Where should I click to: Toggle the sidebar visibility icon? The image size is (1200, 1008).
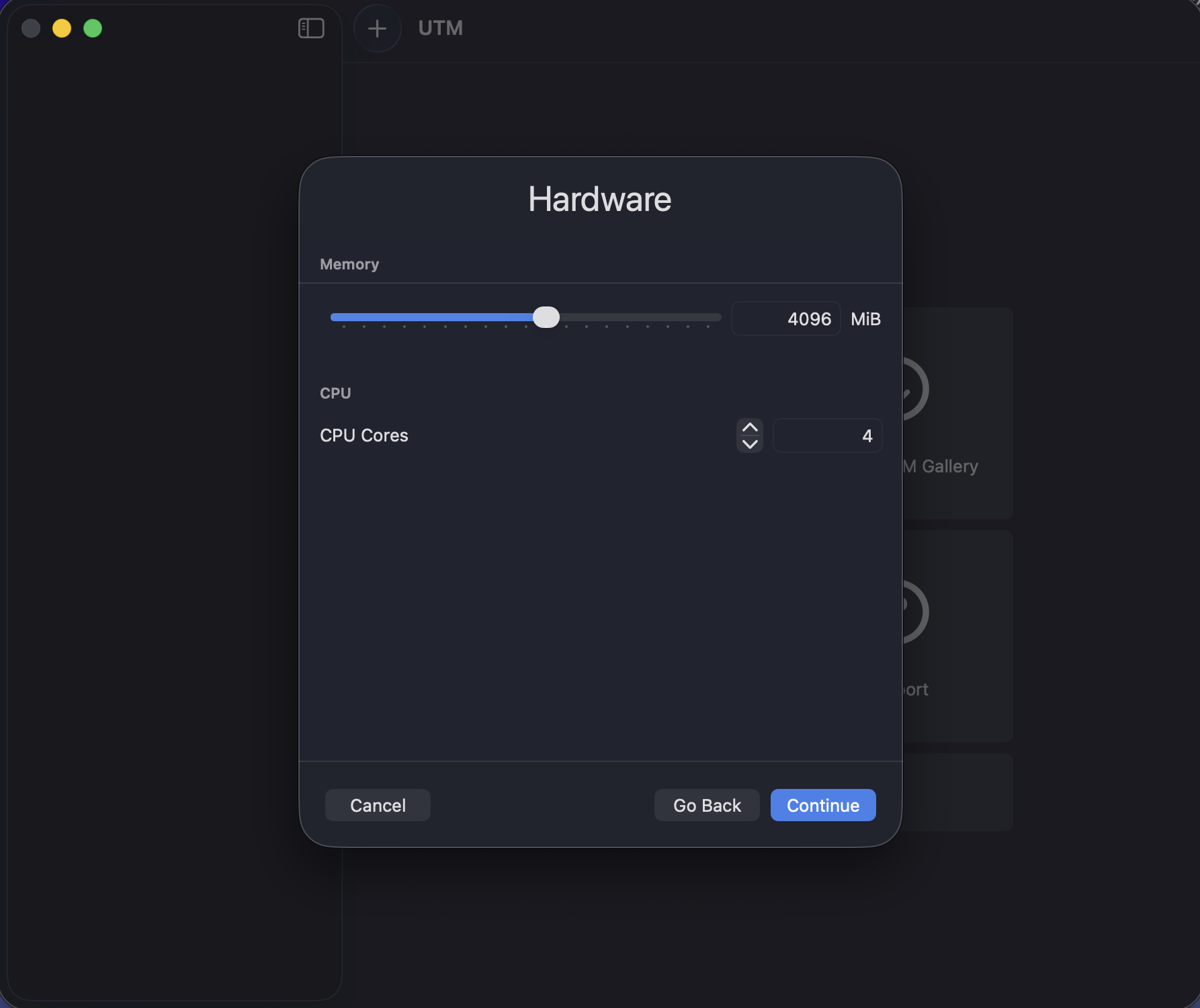[x=311, y=28]
